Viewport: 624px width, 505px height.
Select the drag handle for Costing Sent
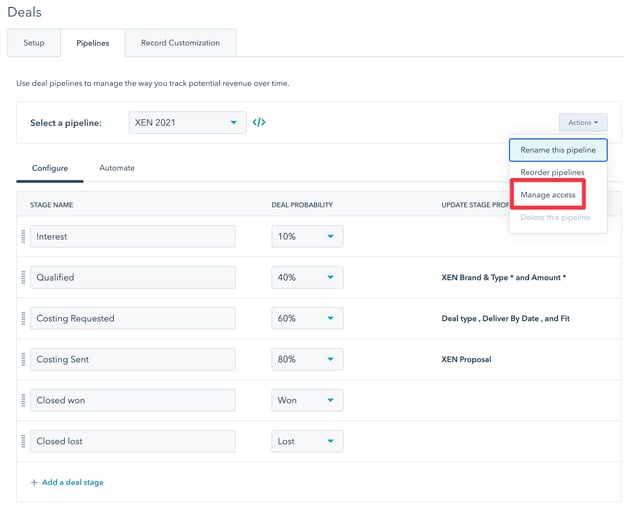pos(23,360)
